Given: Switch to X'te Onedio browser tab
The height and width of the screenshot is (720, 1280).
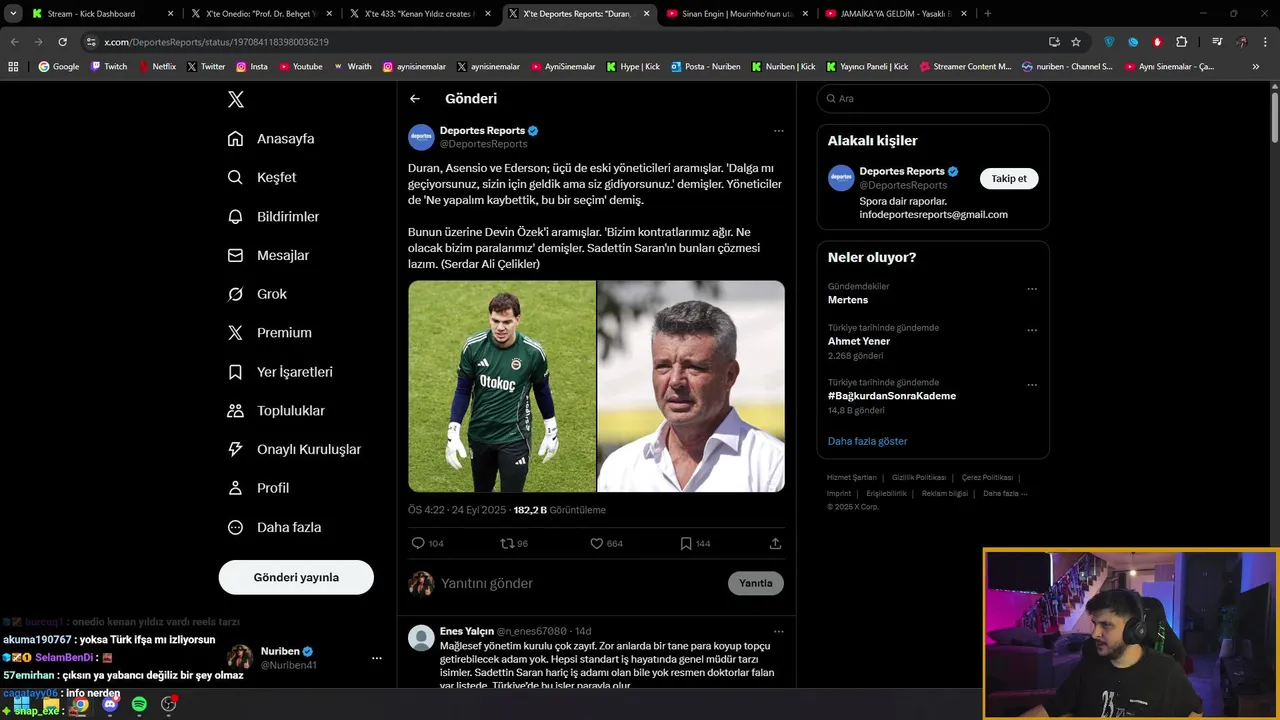Looking at the screenshot, I should 261,14.
